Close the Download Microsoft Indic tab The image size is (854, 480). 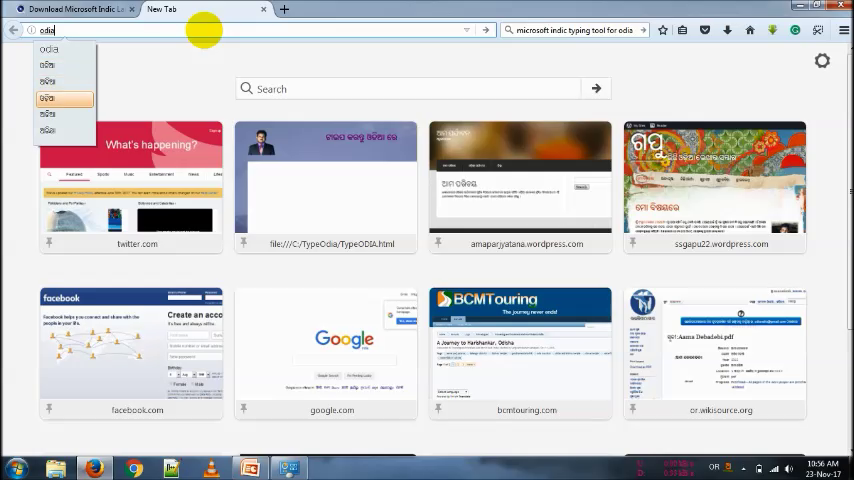[132, 9]
